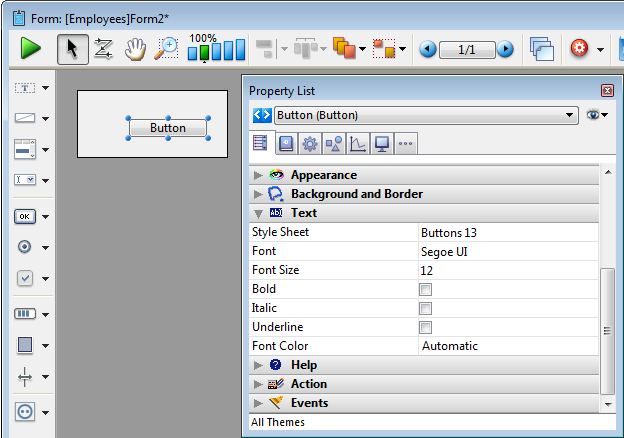Screen dimensions: 624x438
Task: Enable the Bold checkbox
Action: 425,290
